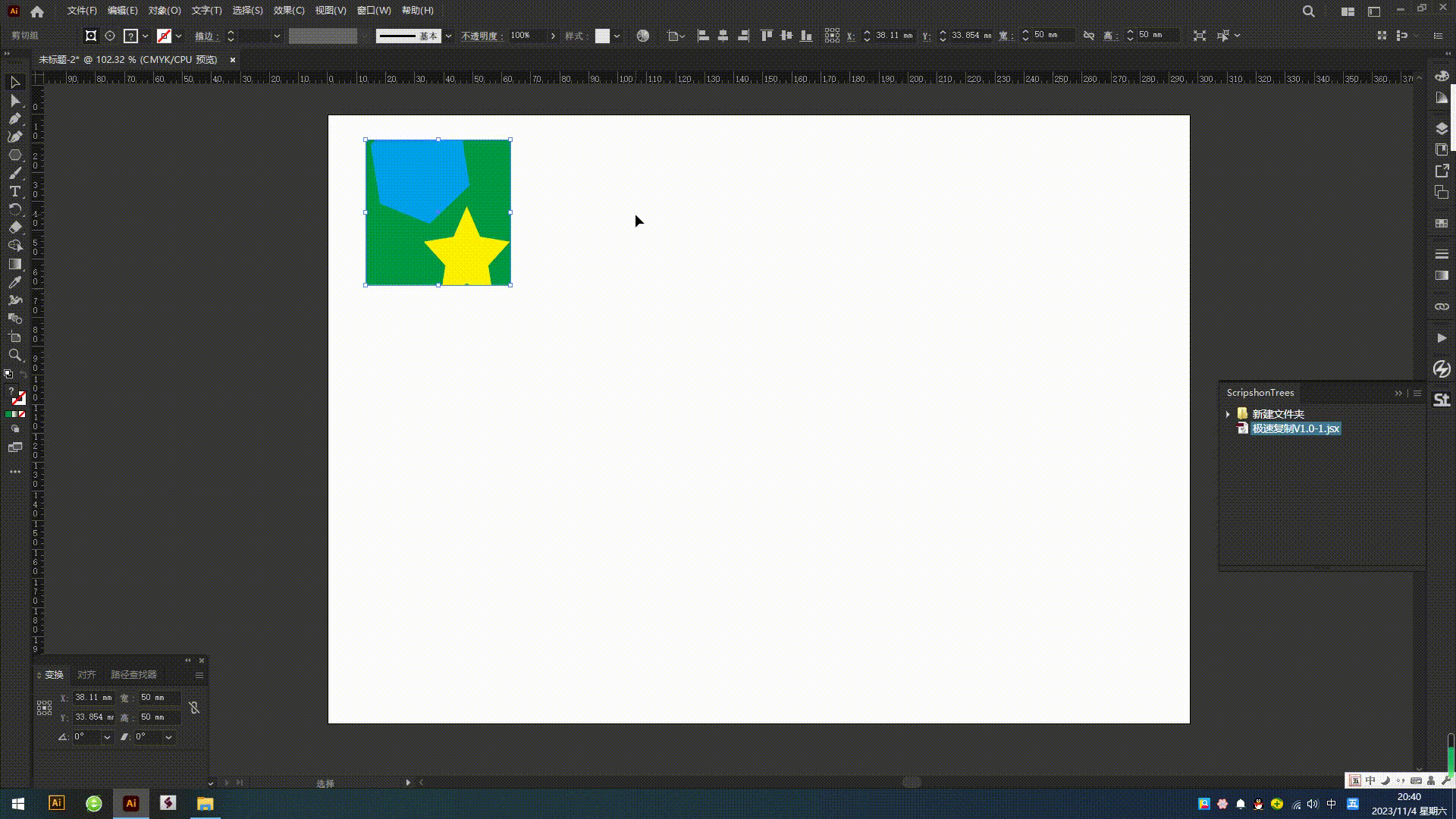Open the Links panel icon on right dock
The image size is (1456, 819).
click(1442, 306)
